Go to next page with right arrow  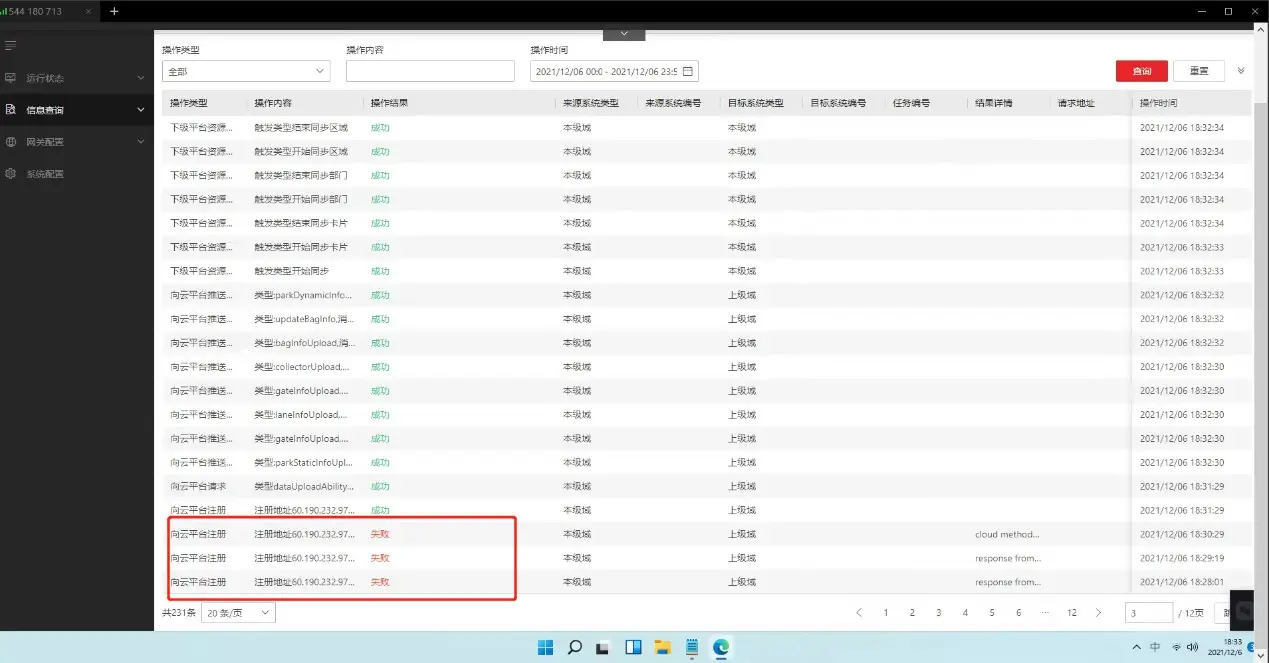pos(1098,613)
